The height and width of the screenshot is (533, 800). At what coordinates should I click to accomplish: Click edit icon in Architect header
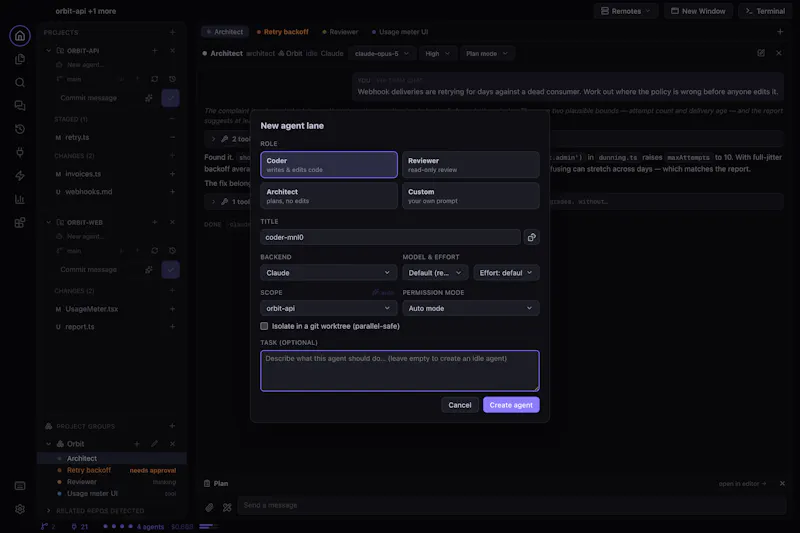pos(761,53)
